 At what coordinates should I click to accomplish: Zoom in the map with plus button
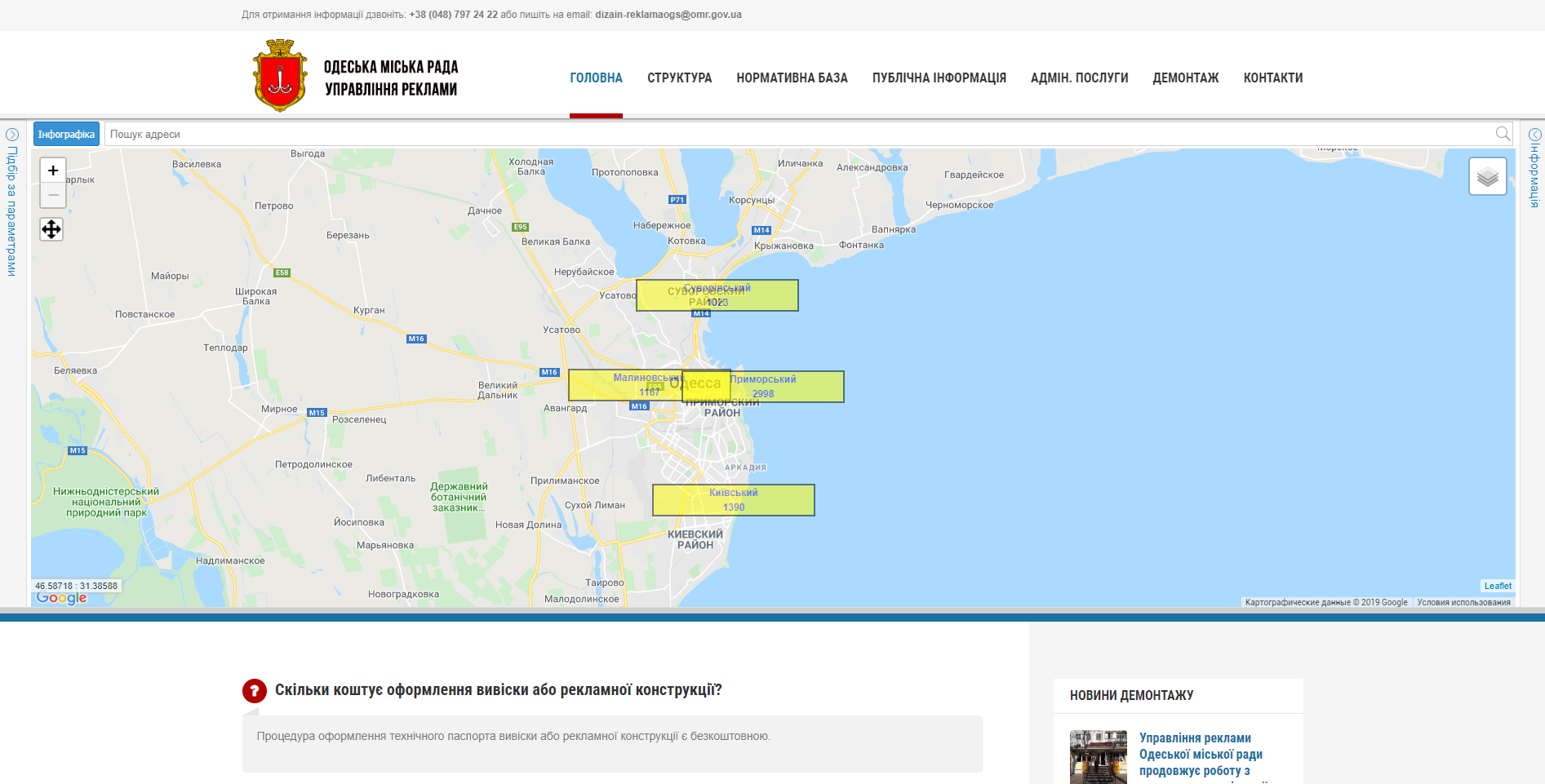tap(53, 171)
